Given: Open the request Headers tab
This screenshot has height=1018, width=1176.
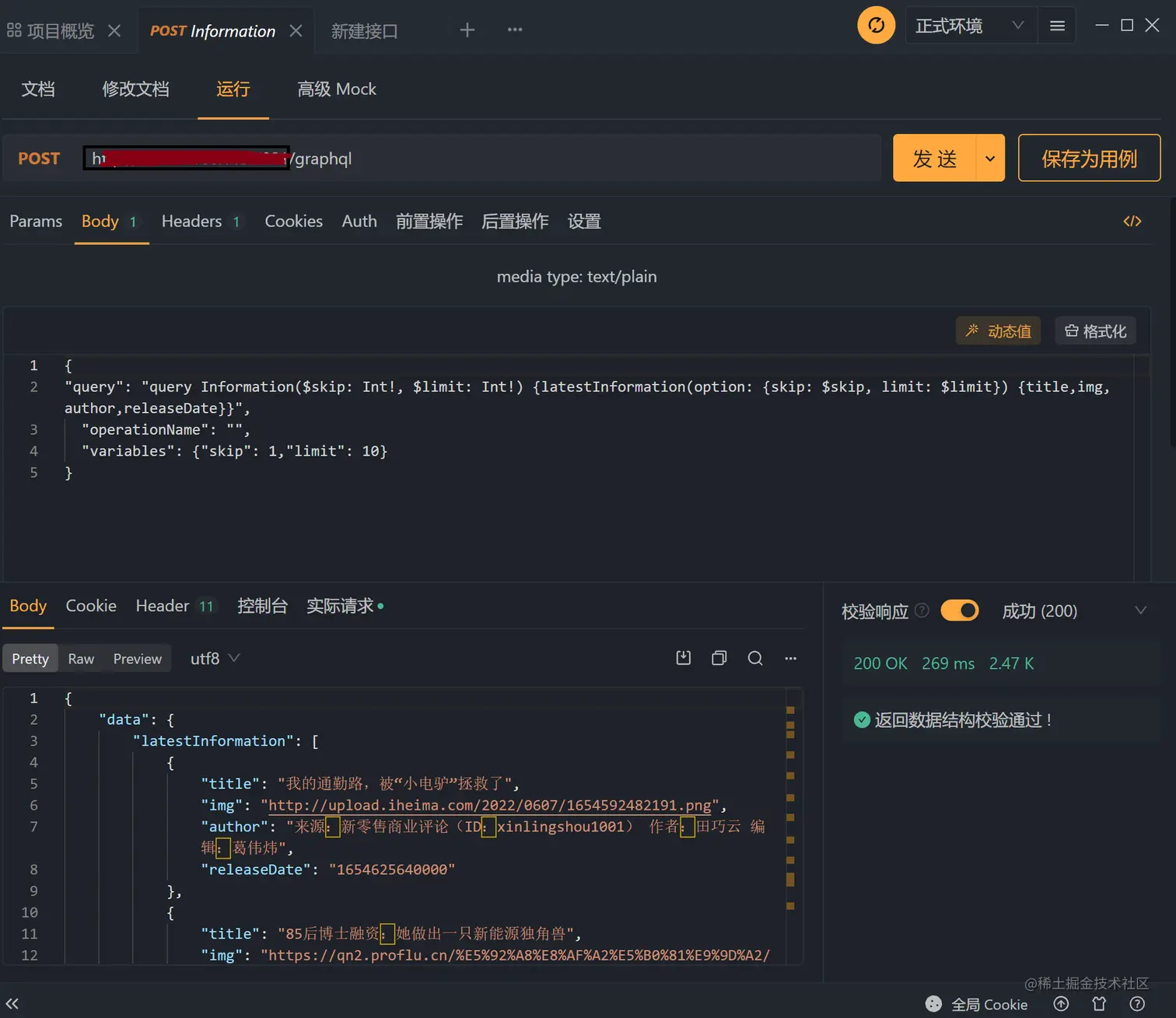Looking at the screenshot, I should [201, 222].
